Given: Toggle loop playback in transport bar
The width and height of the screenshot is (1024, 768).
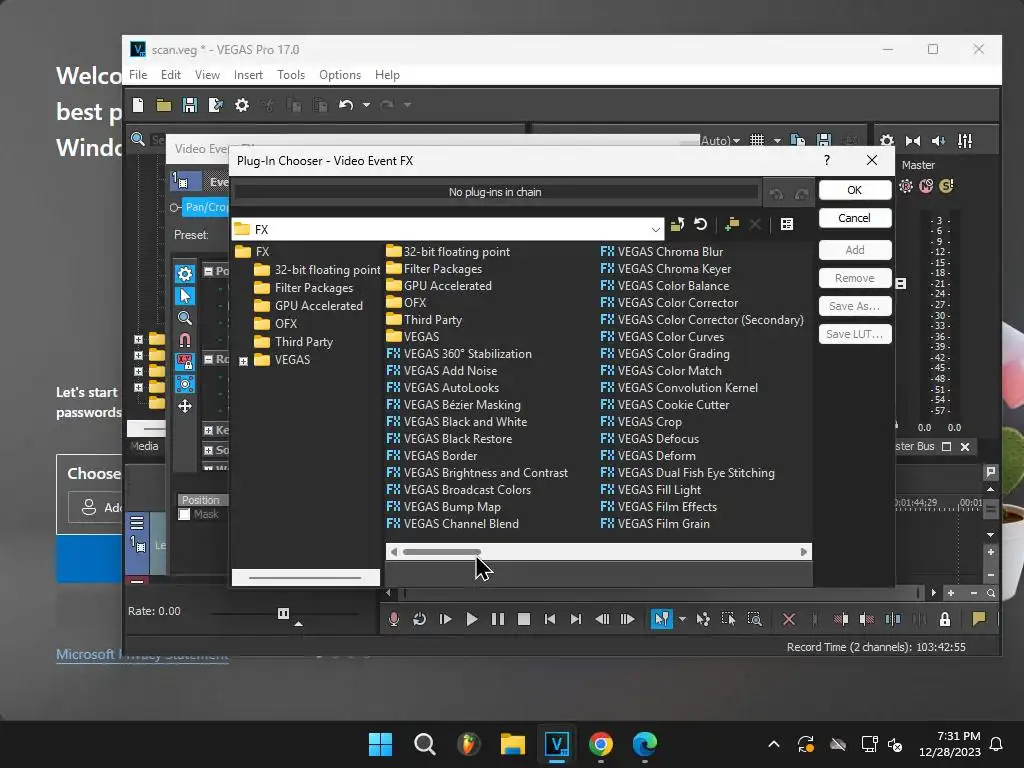Looking at the screenshot, I should click(x=419, y=619).
